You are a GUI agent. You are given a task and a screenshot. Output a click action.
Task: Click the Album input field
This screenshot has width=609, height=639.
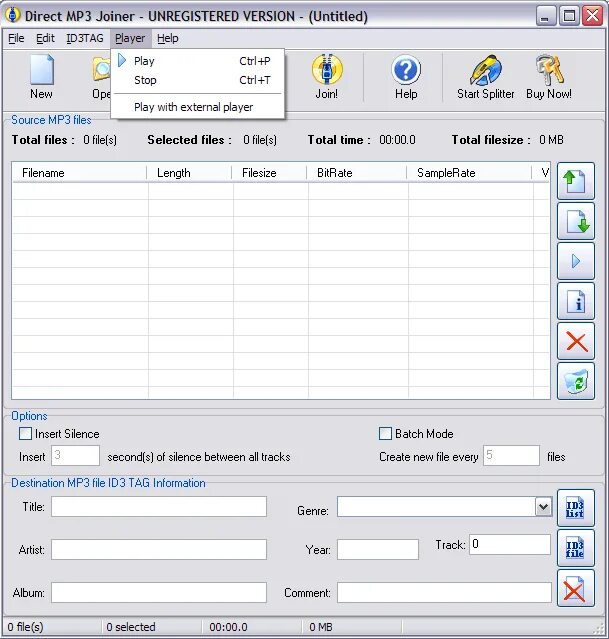click(159, 593)
